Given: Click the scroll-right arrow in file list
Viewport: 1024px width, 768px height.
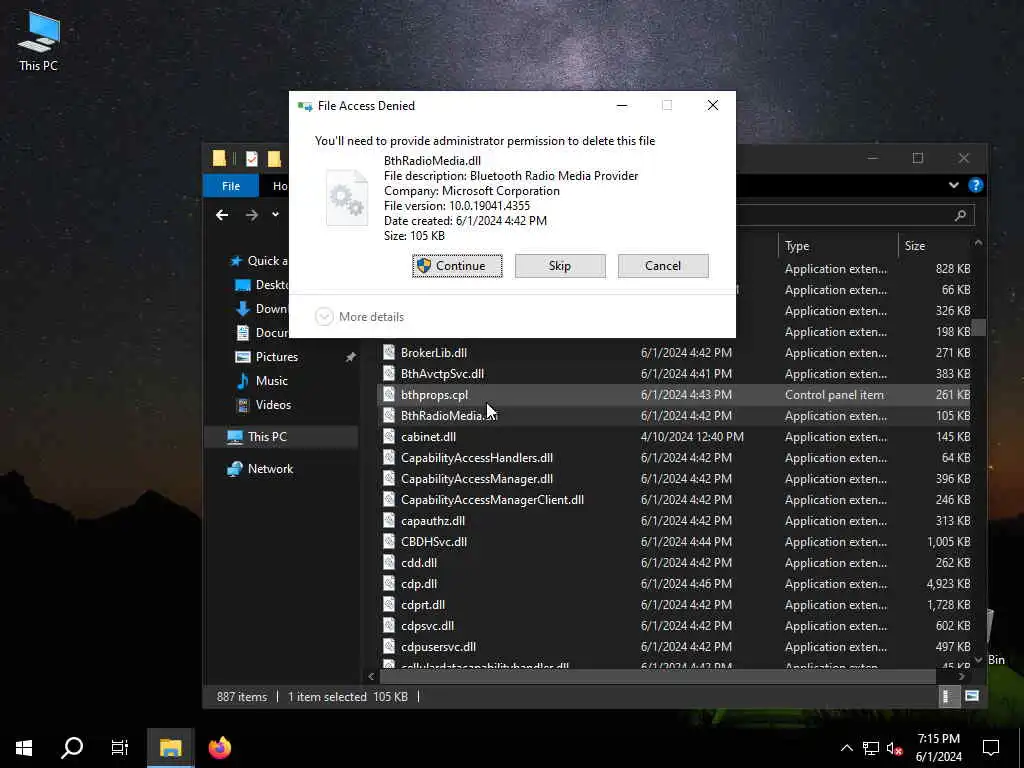Looking at the screenshot, I should [x=961, y=677].
